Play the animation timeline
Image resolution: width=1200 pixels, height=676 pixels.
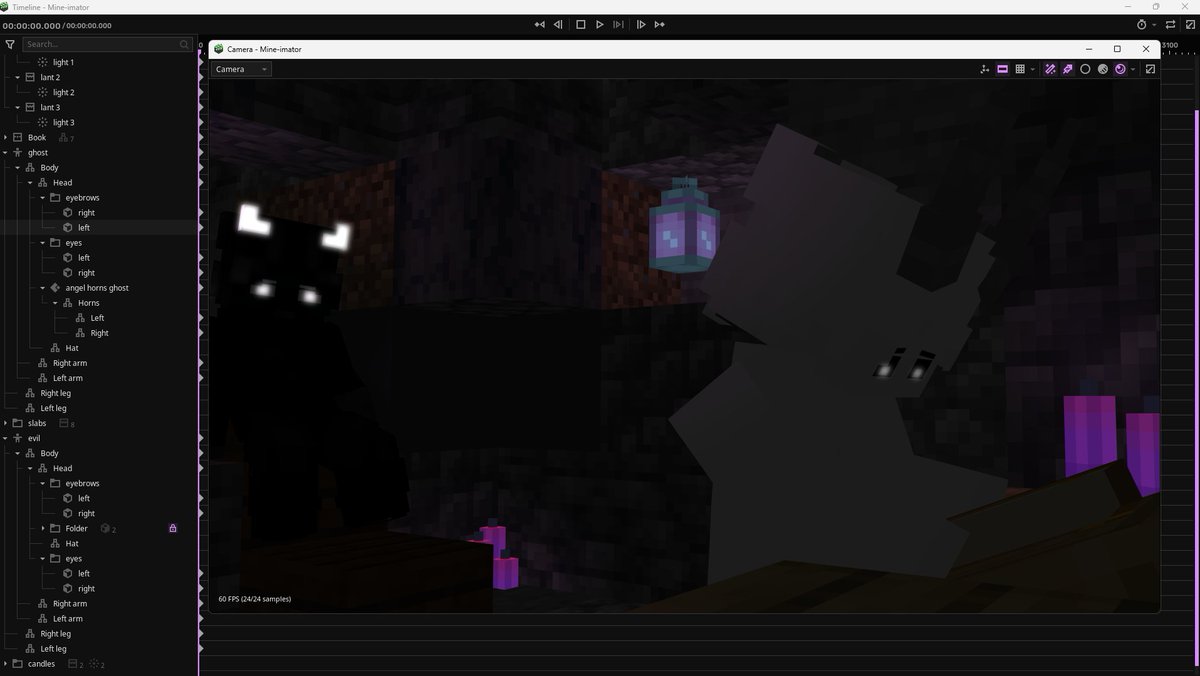(599, 24)
